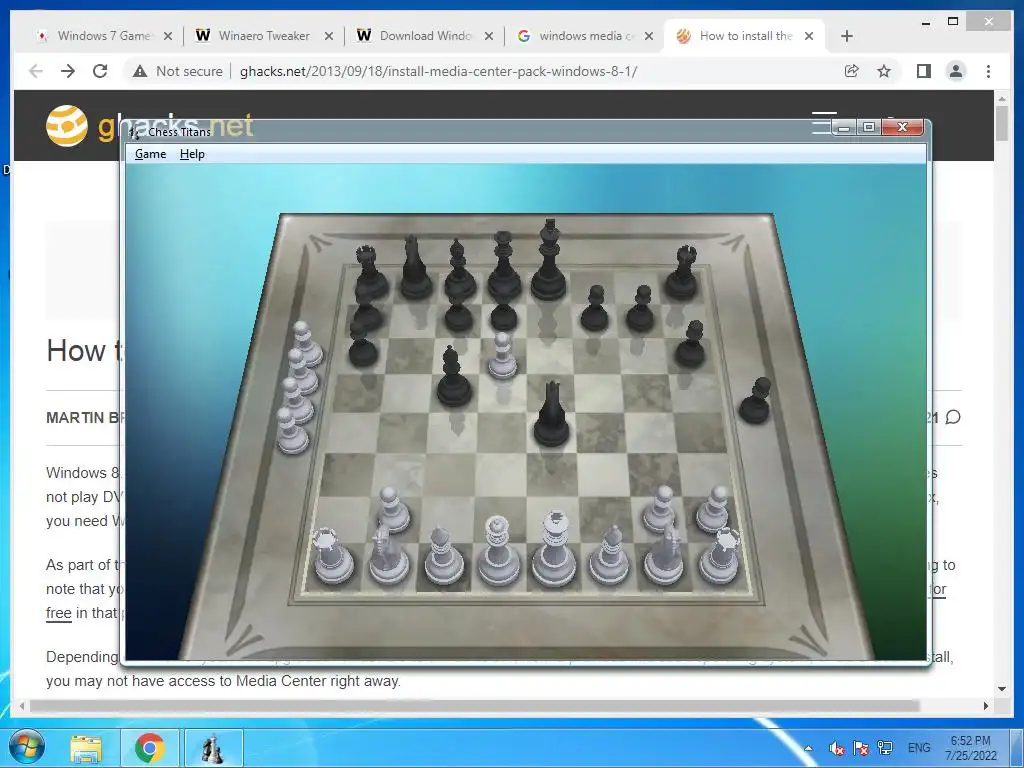Image resolution: width=1024 pixels, height=768 pixels.
Task: Click the horizontal scrollbar right arrow
Action: [x=986, y=706]
